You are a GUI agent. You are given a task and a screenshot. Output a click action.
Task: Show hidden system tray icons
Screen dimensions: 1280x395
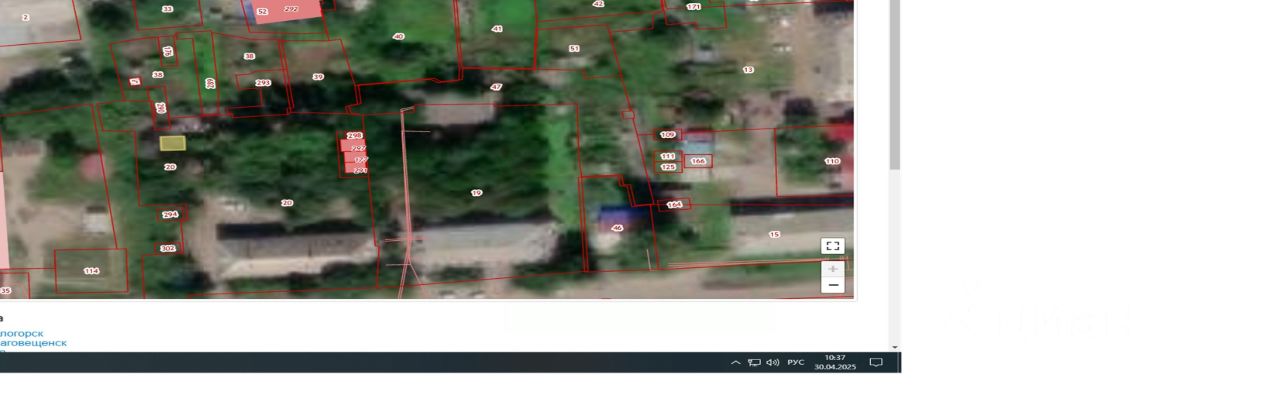click(x=736, y=362)
